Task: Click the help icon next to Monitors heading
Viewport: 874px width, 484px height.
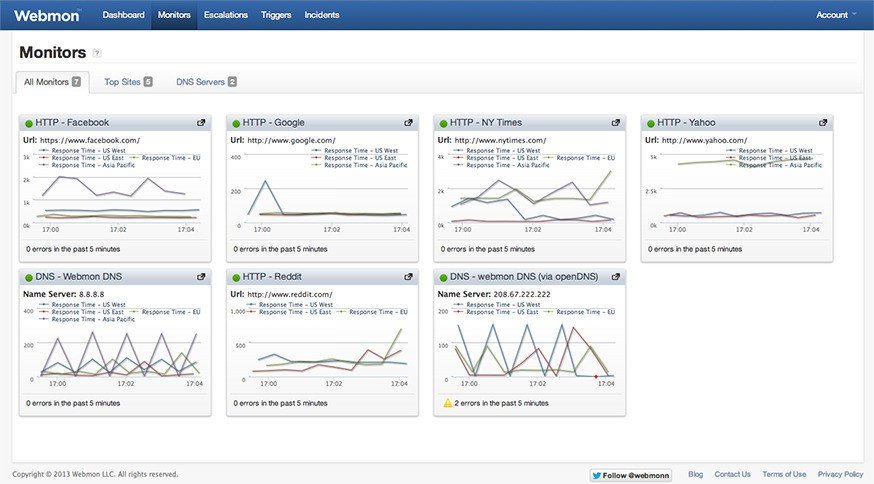Action: coord(97,53)
